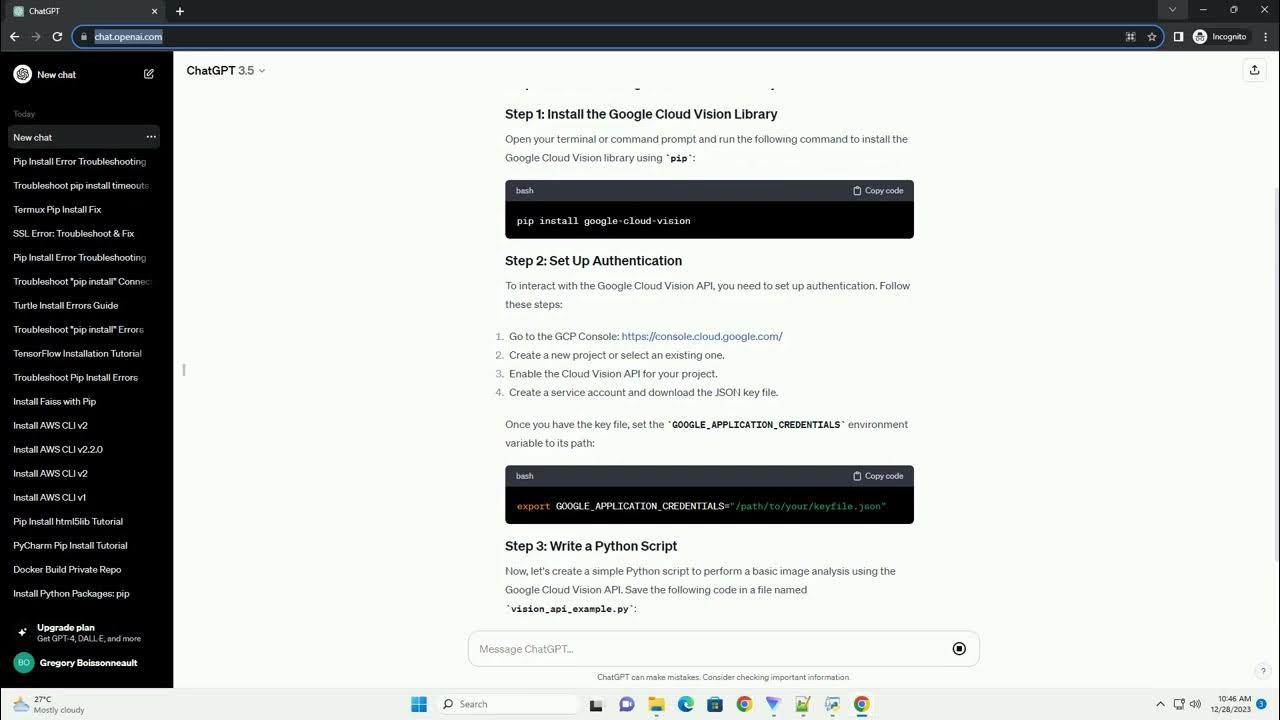1280x720 pixels.
Task: Open Turtle Install Errors Guide chat
Action: click(84, 305)
